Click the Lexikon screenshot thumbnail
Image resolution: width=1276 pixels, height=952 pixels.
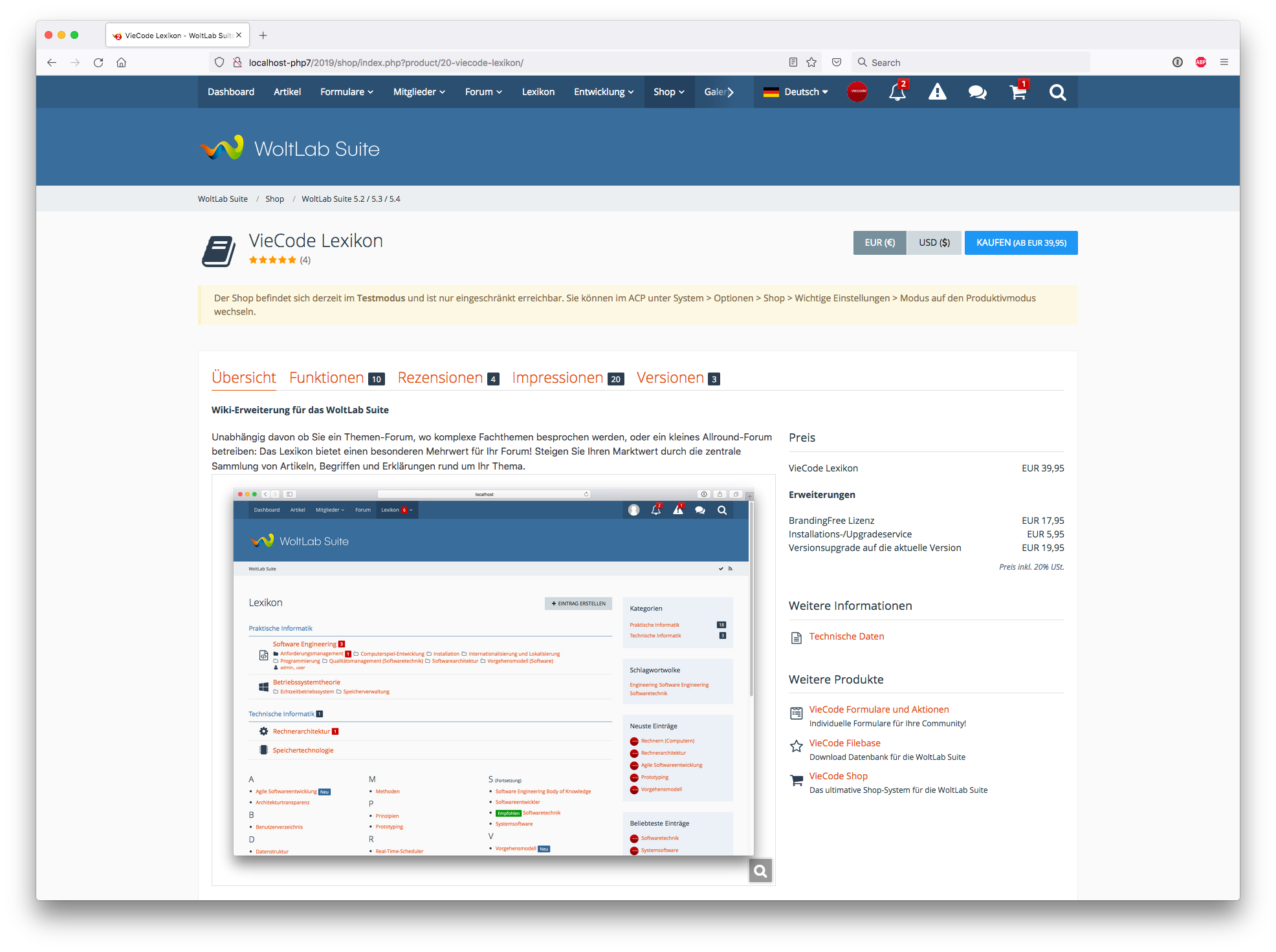coord(493,673)
